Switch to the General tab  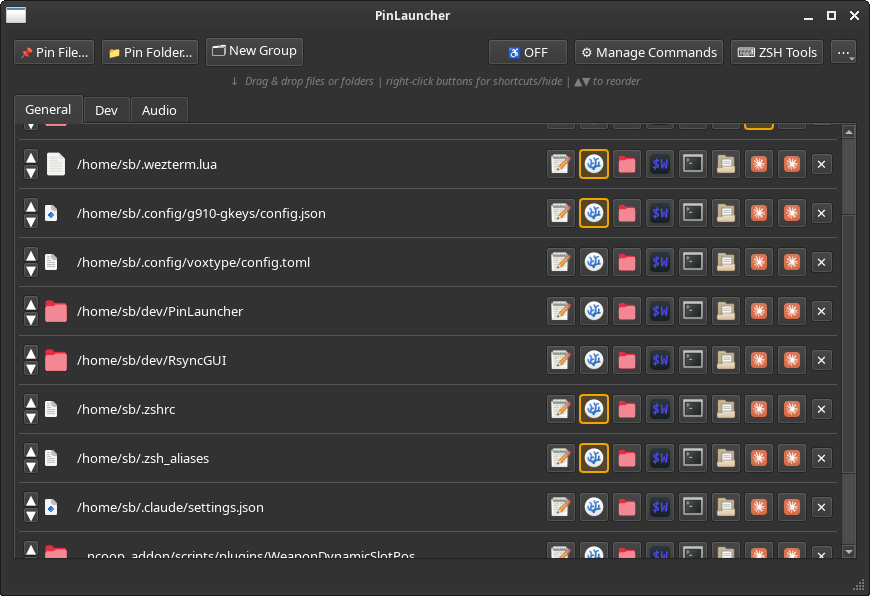point(48,109)
